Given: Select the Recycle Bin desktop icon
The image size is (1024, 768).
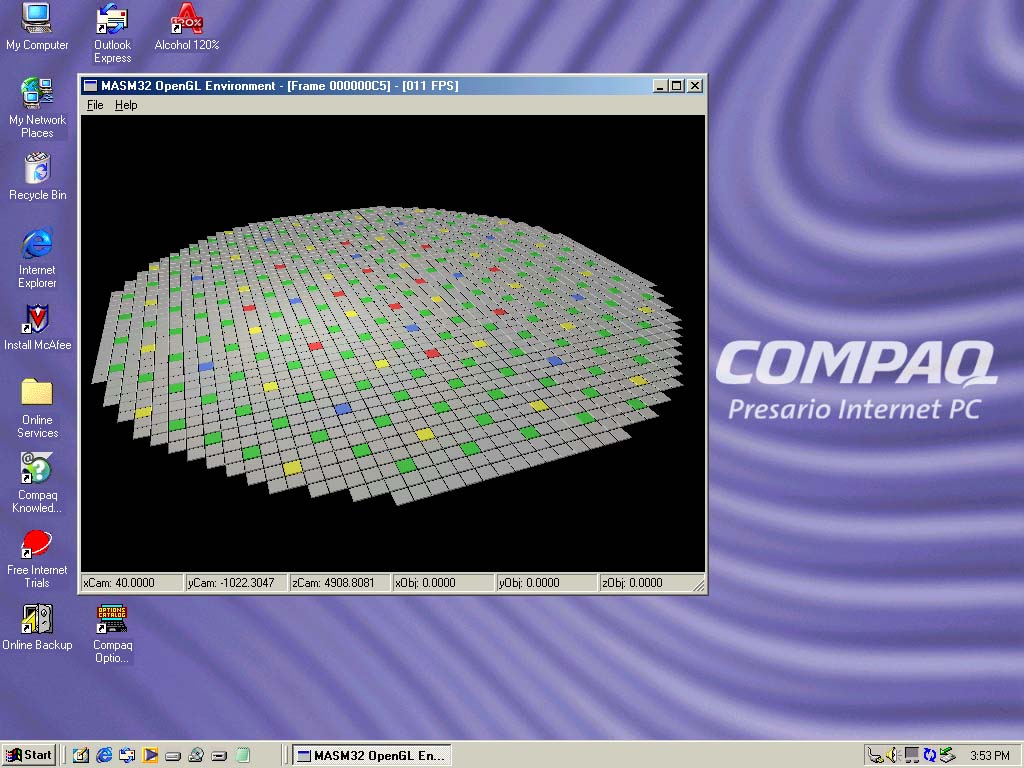Looking at the screenshot, I should (37, 176).
